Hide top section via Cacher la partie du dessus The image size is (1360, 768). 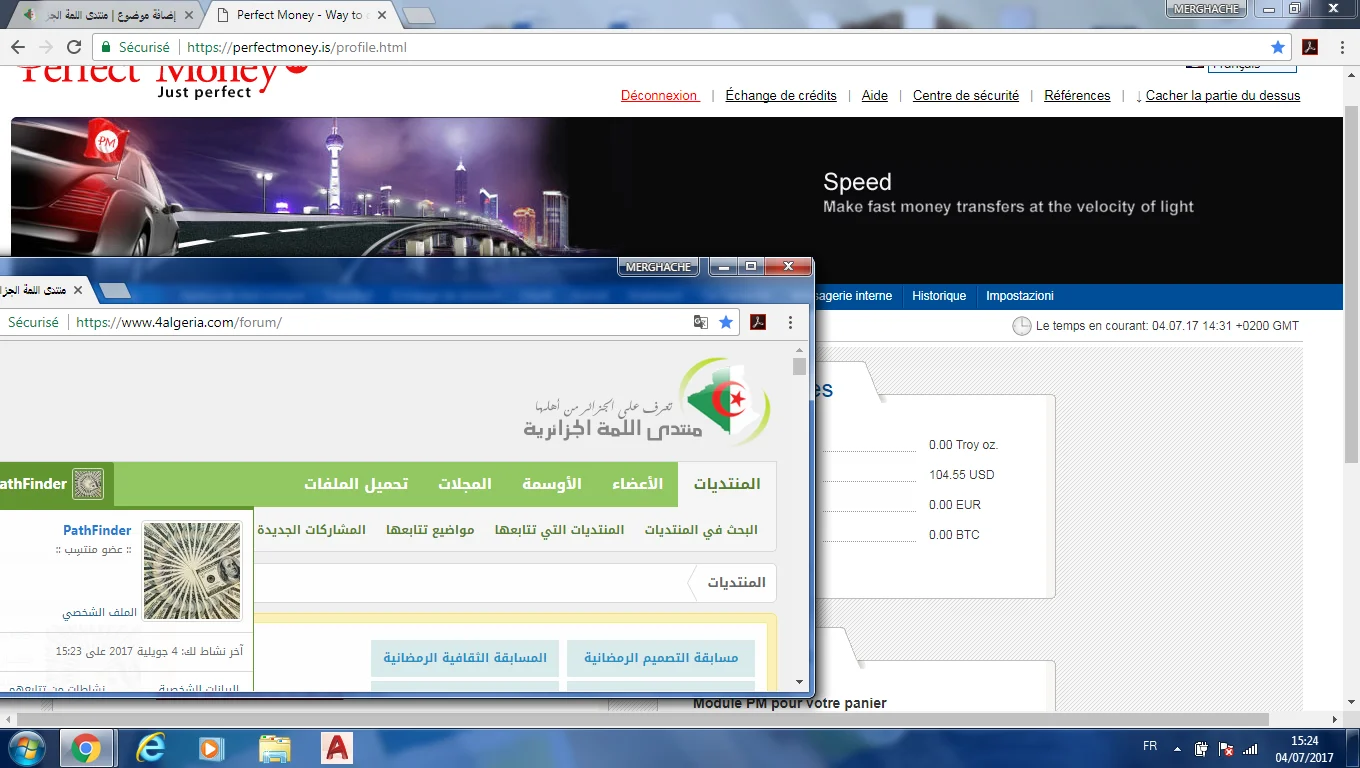click(1222, 96)
